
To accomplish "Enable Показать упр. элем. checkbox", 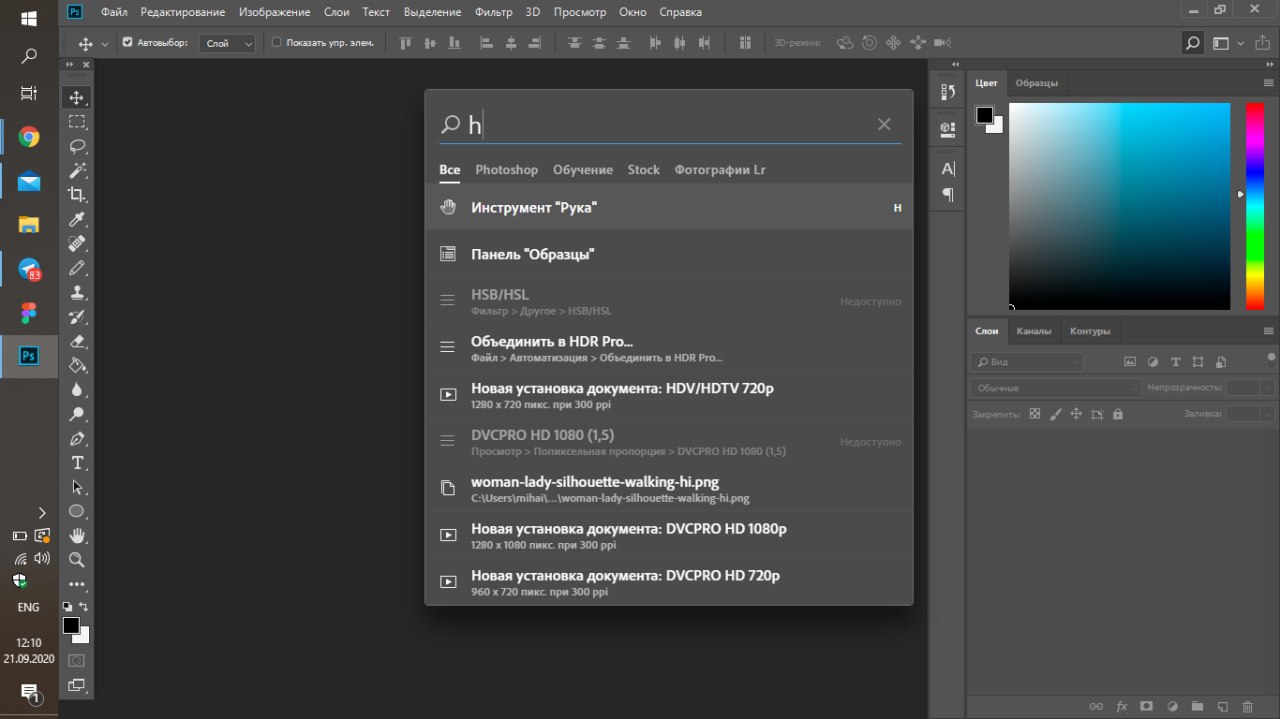I will tap(277, 43).
